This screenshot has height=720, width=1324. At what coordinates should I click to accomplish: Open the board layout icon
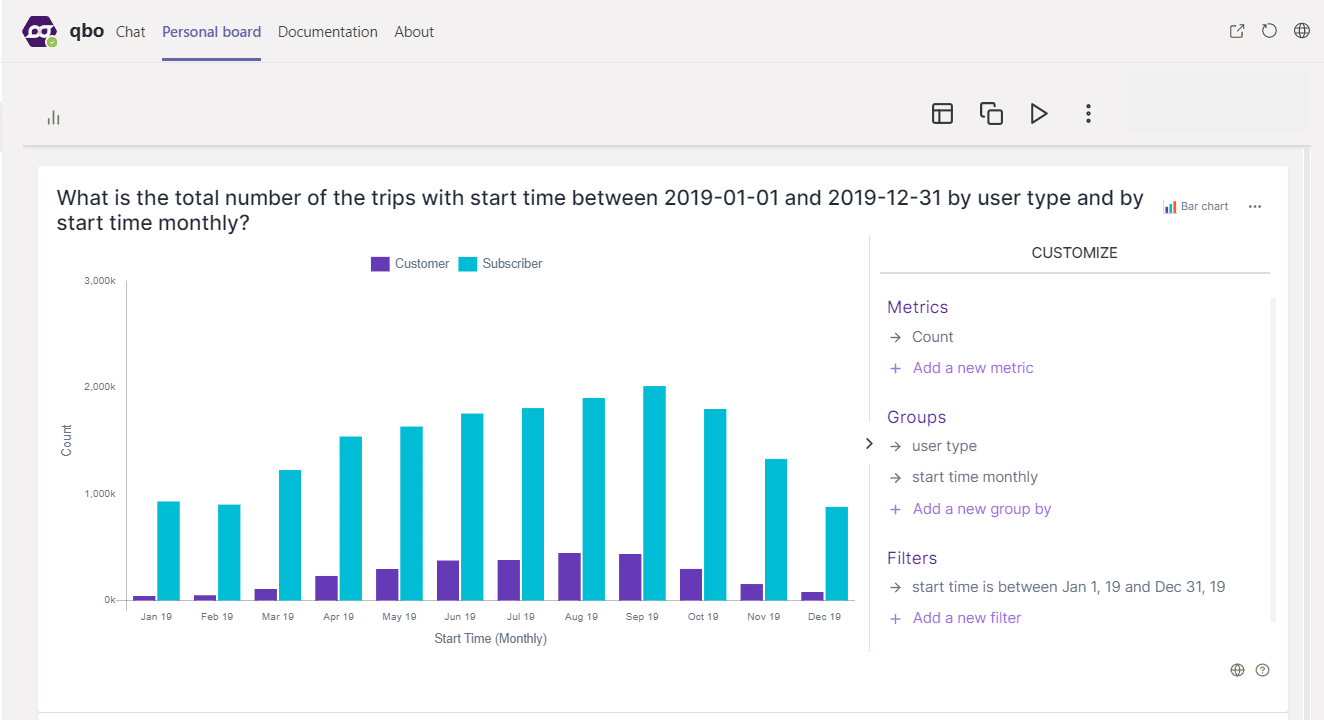pos(942,113)
